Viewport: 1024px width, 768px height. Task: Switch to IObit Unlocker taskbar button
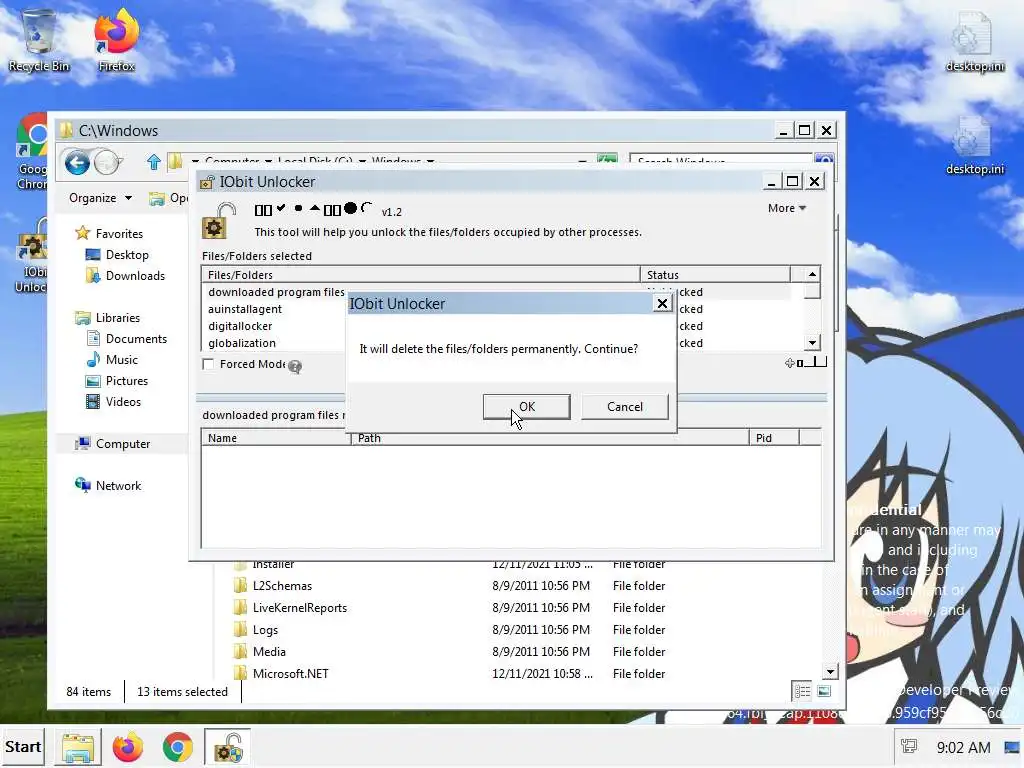[227, 747]
